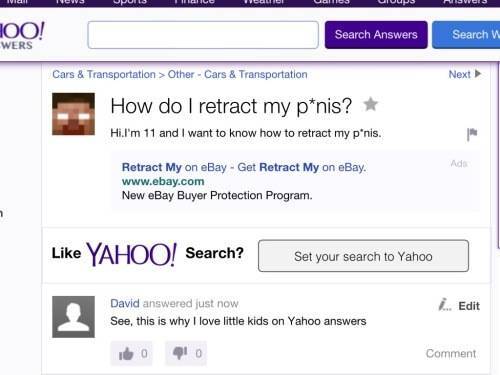
Task: Focus the Yahoo Answers search box
Action: (x=203, y=35)
